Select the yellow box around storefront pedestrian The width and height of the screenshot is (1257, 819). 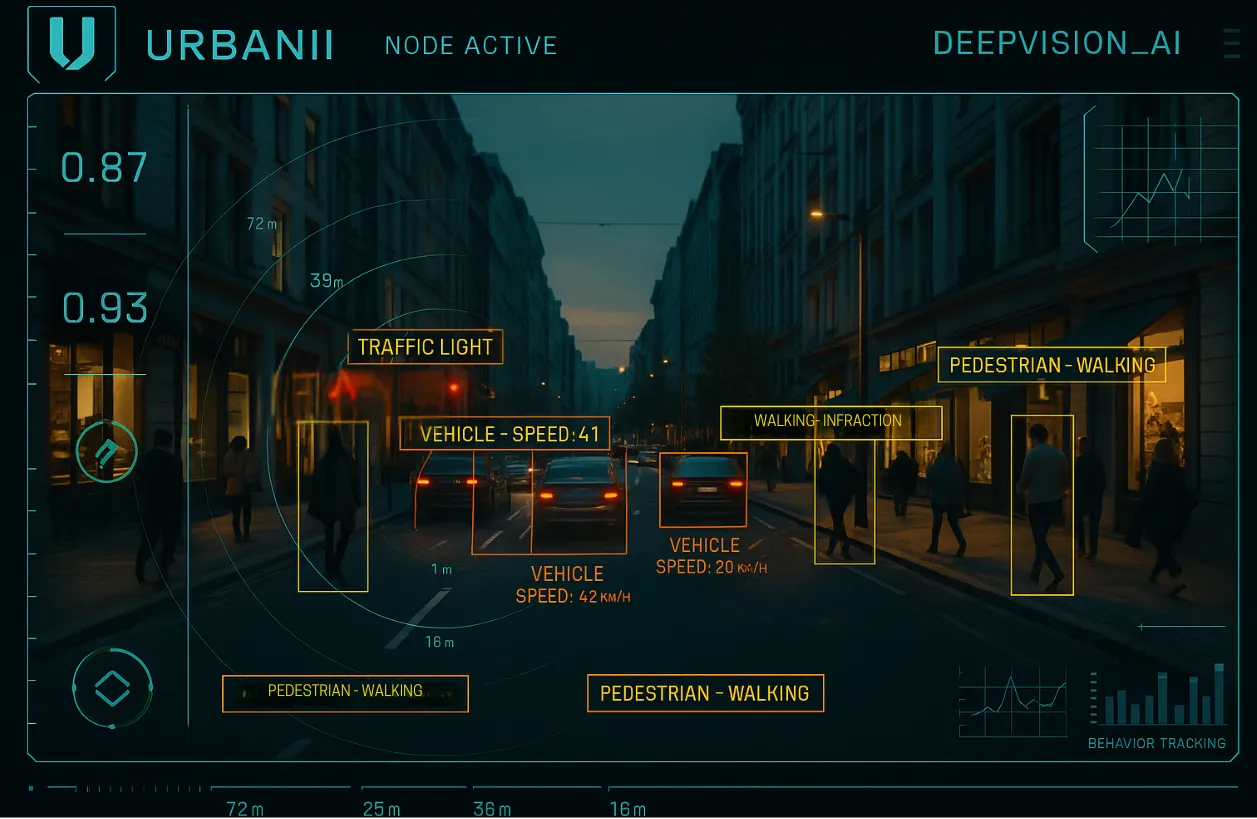click(x=1042, y=505)
